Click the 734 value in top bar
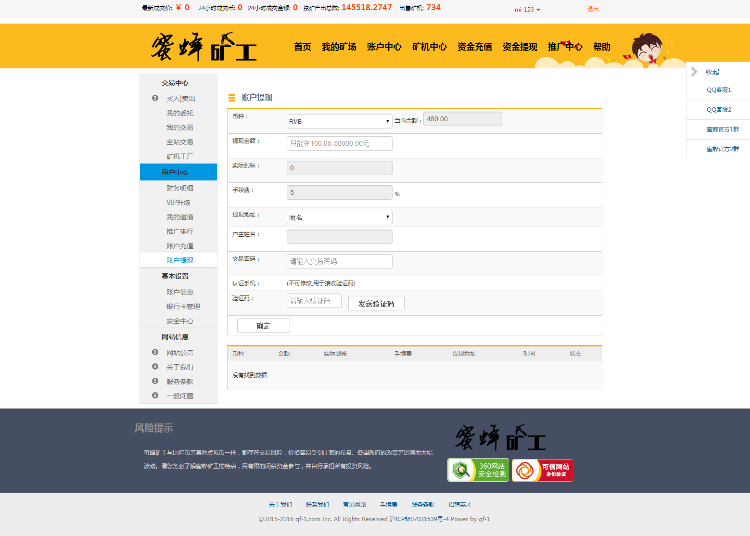This screenshot has width=750, height=536. [x=433, y=7]
